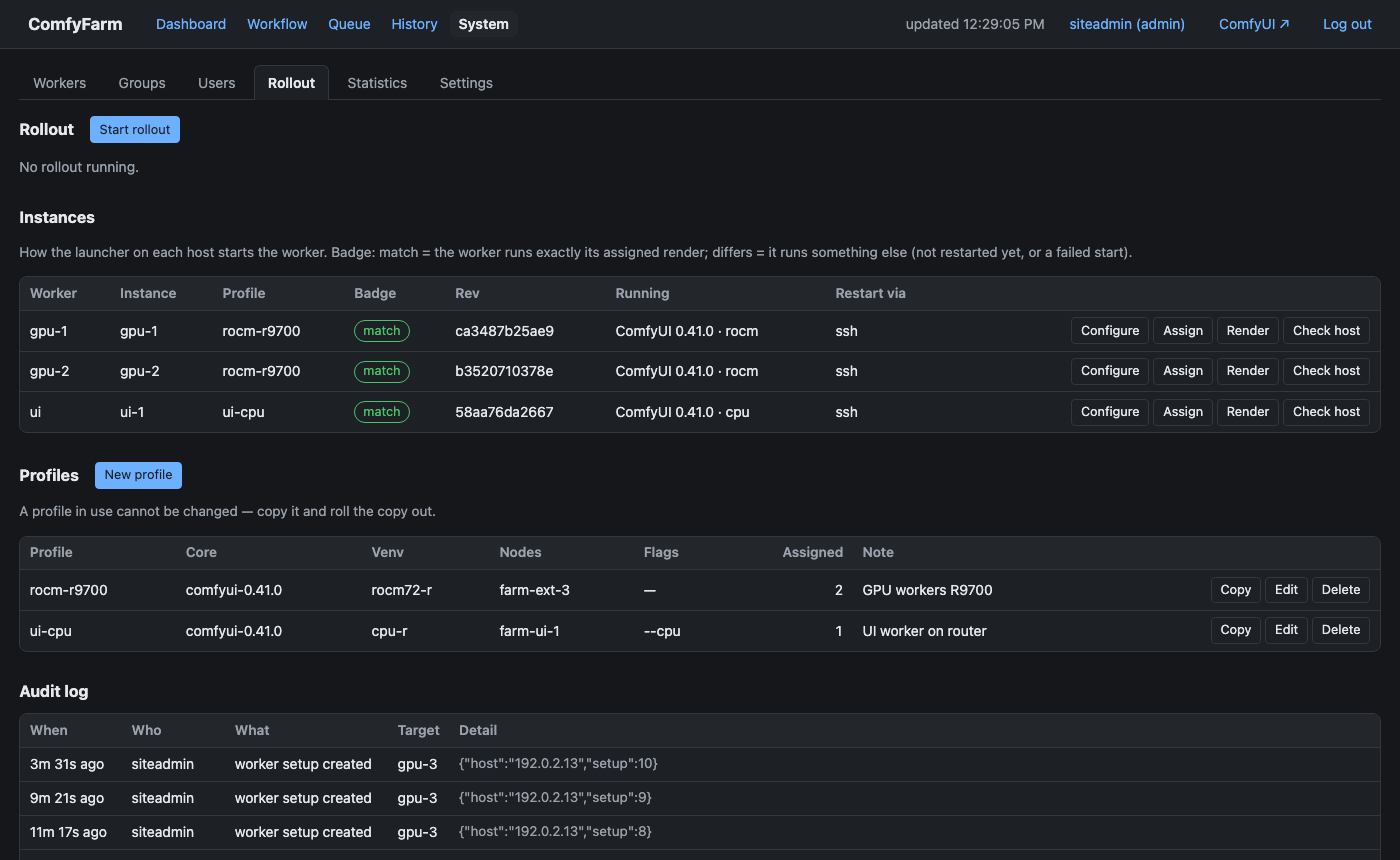Copy the ui-cpu profile
The height and width of the screenshot is (860, 1400).
[x=1236, y=630]
